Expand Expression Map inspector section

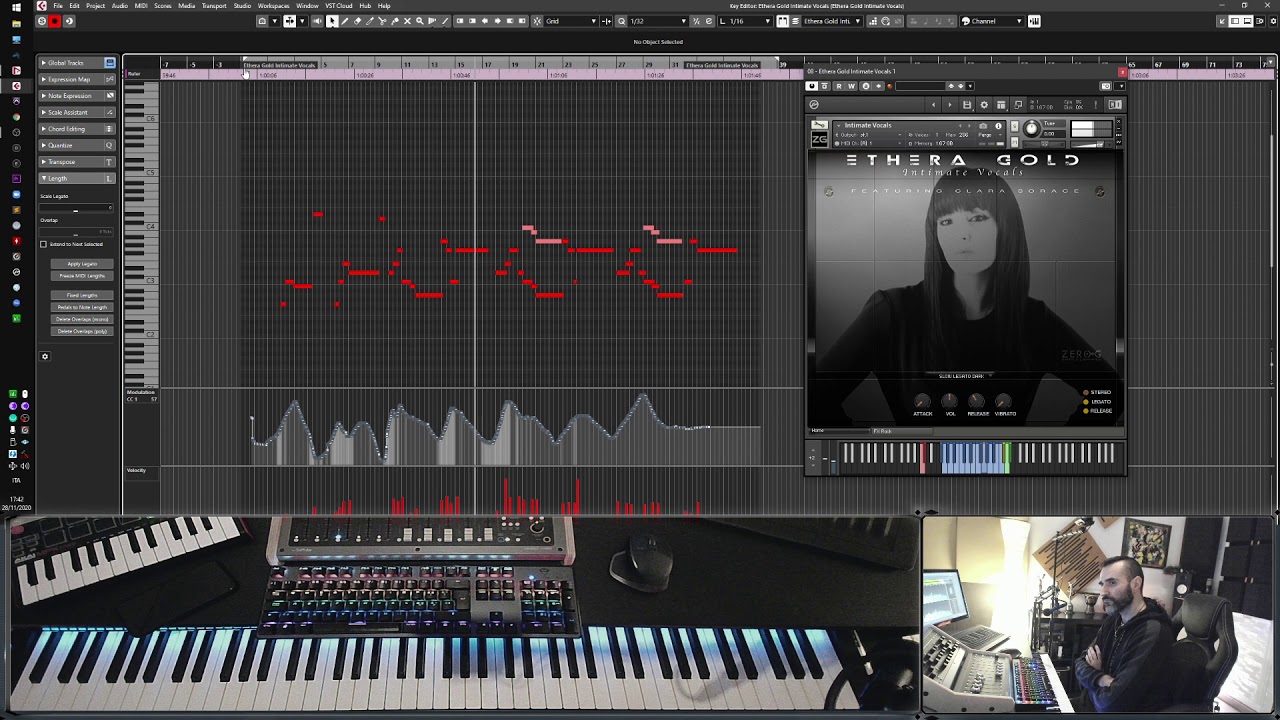[x=43, y=79]
